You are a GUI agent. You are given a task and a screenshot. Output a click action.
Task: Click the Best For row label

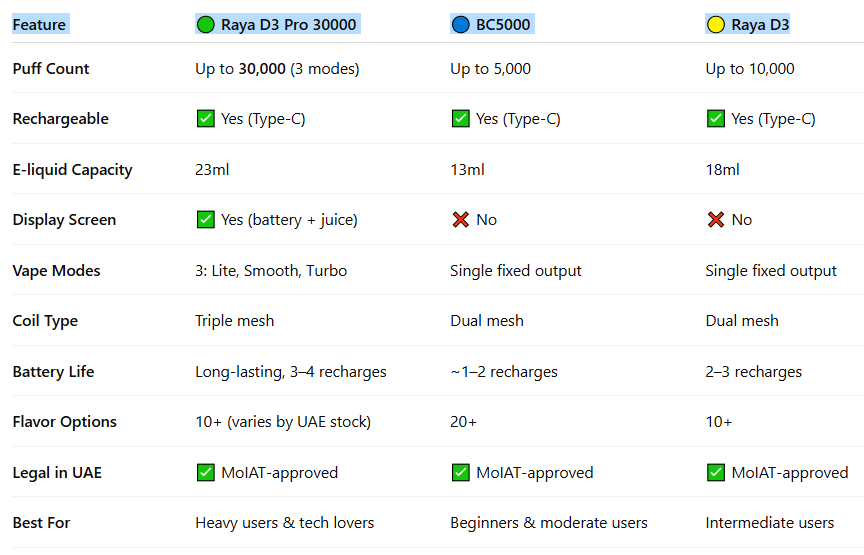pyautogui.click(x=41, y=522)
